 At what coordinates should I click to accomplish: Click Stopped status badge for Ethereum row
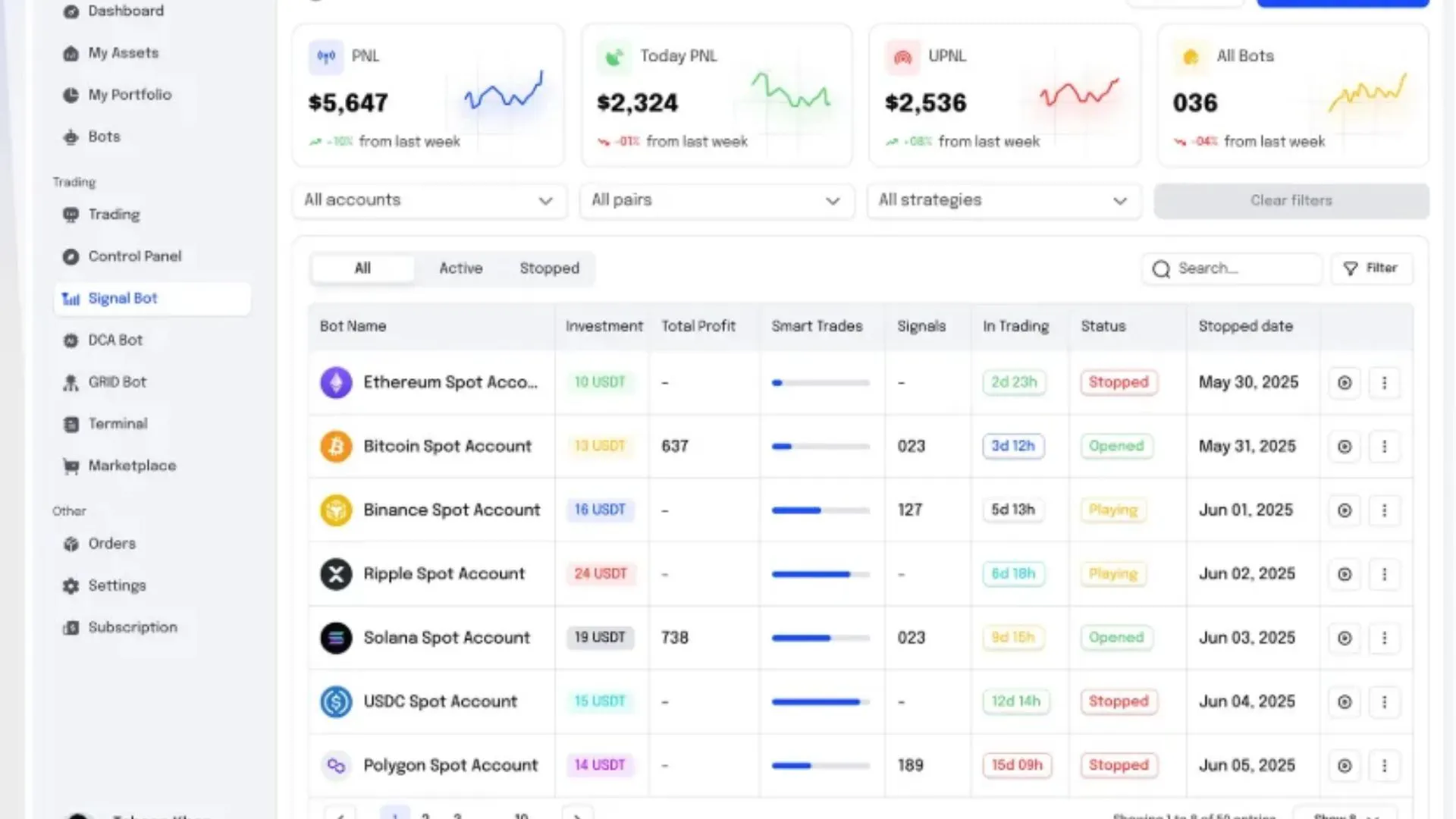1119,382
